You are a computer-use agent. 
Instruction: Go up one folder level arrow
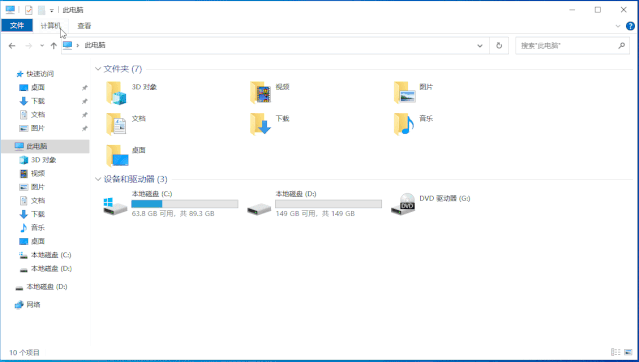click(x=53, y=46)
